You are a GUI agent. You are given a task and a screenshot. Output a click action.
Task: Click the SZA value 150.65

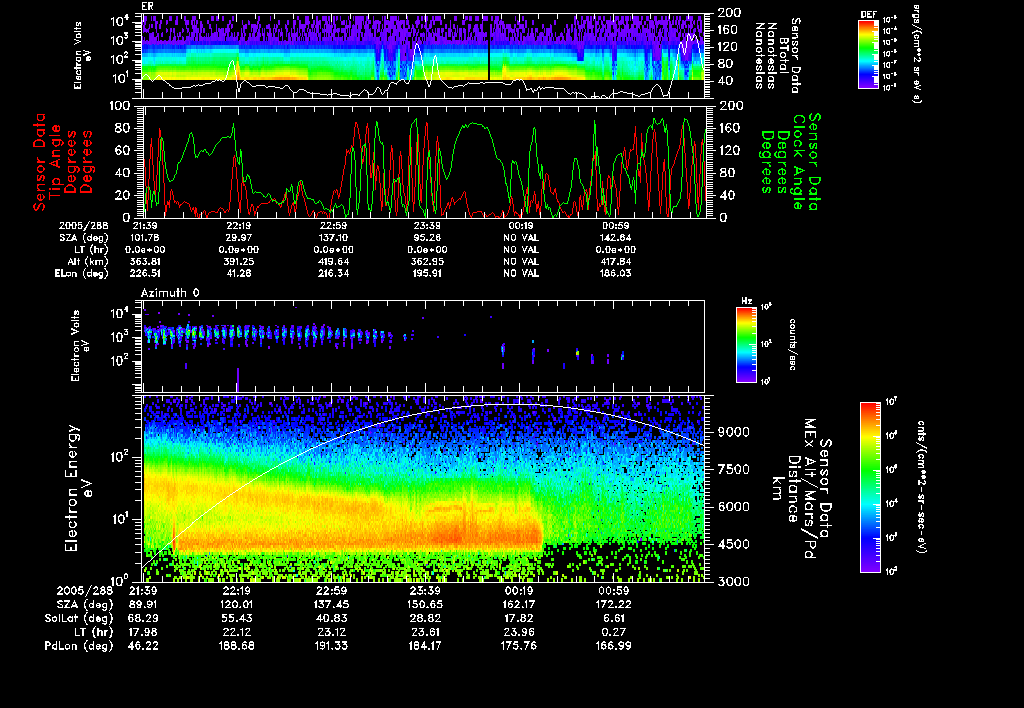pos(424,604)
